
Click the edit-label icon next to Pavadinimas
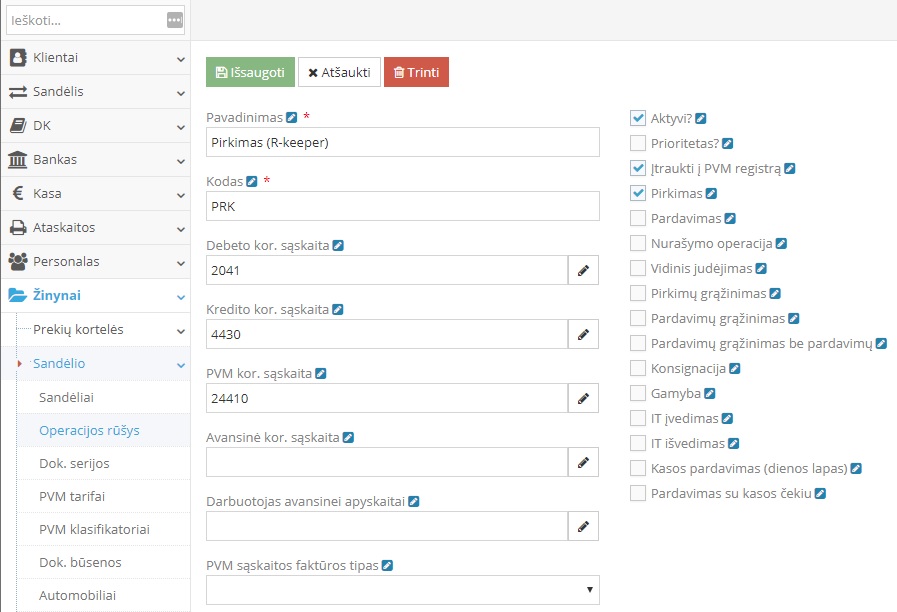coord(292,118)
